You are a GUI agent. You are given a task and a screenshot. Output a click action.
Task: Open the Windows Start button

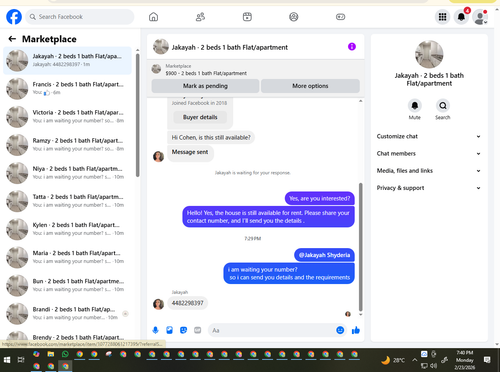coord(7,360)
